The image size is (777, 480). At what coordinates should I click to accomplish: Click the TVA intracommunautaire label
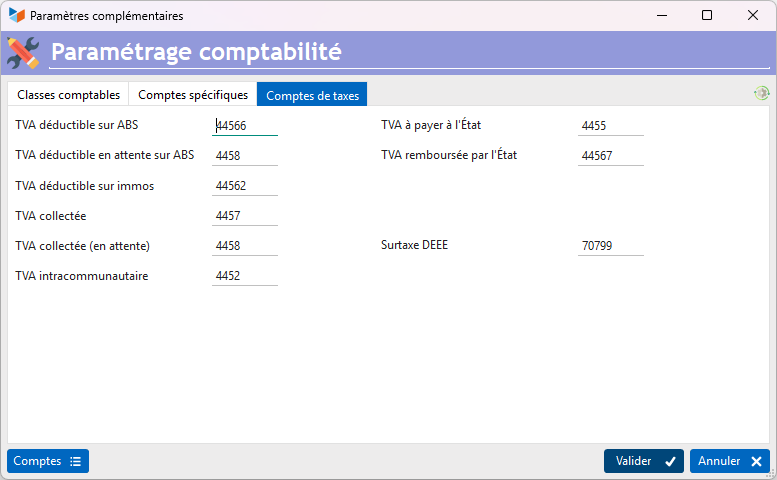pos(82,276)
